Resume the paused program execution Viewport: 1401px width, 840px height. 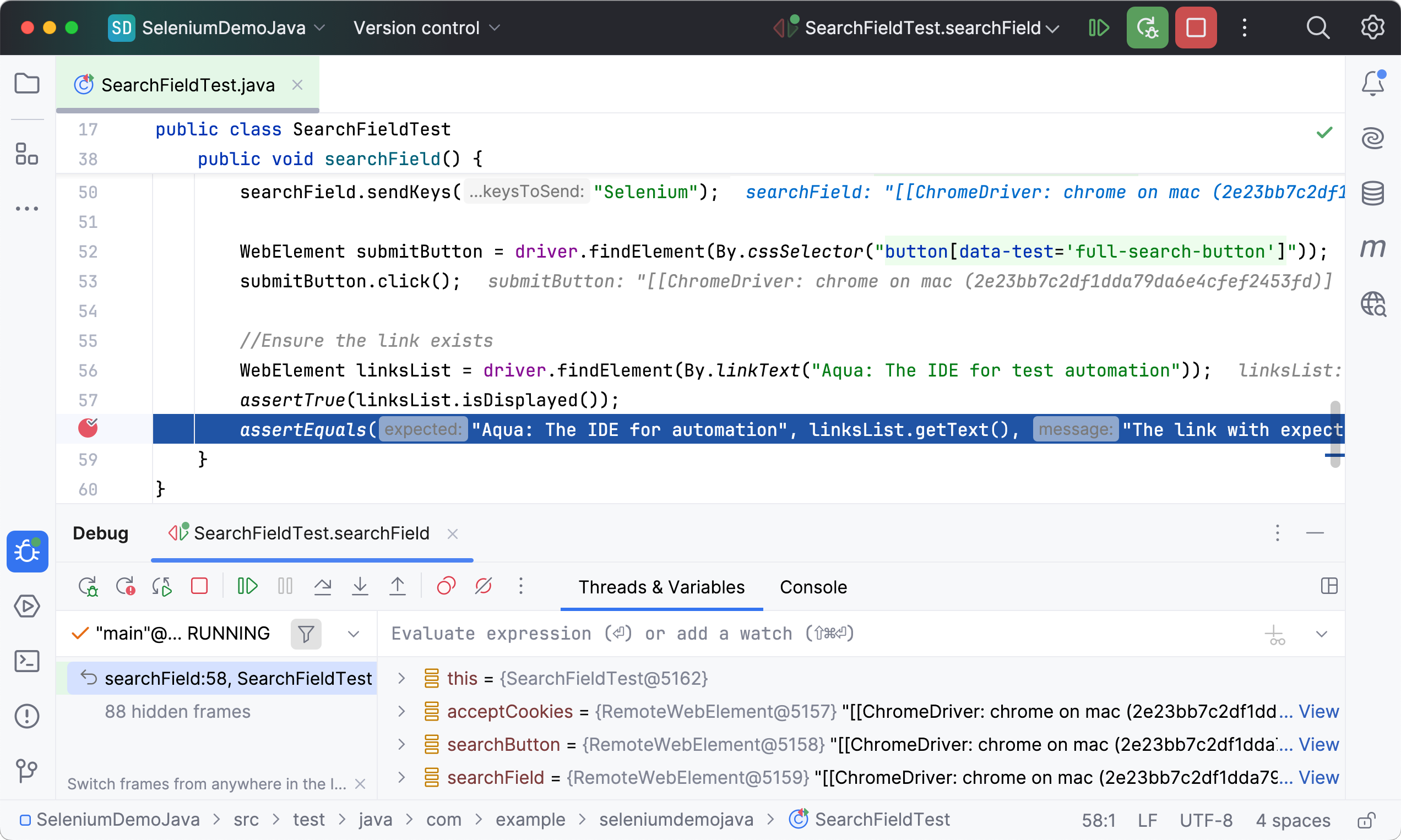247,586
